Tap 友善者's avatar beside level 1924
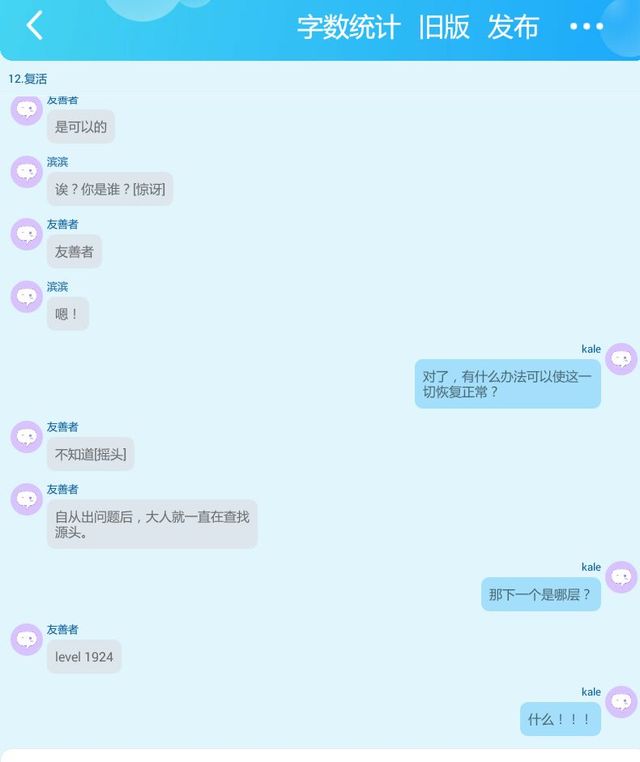The width and height of the screenshot is (640, 762). 27,640
